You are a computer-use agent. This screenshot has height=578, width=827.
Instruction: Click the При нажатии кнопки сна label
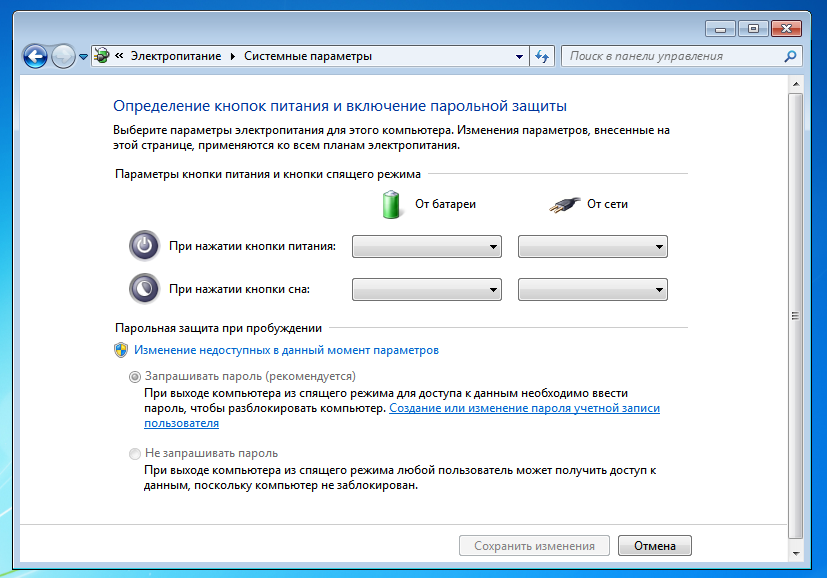[239, 289]
